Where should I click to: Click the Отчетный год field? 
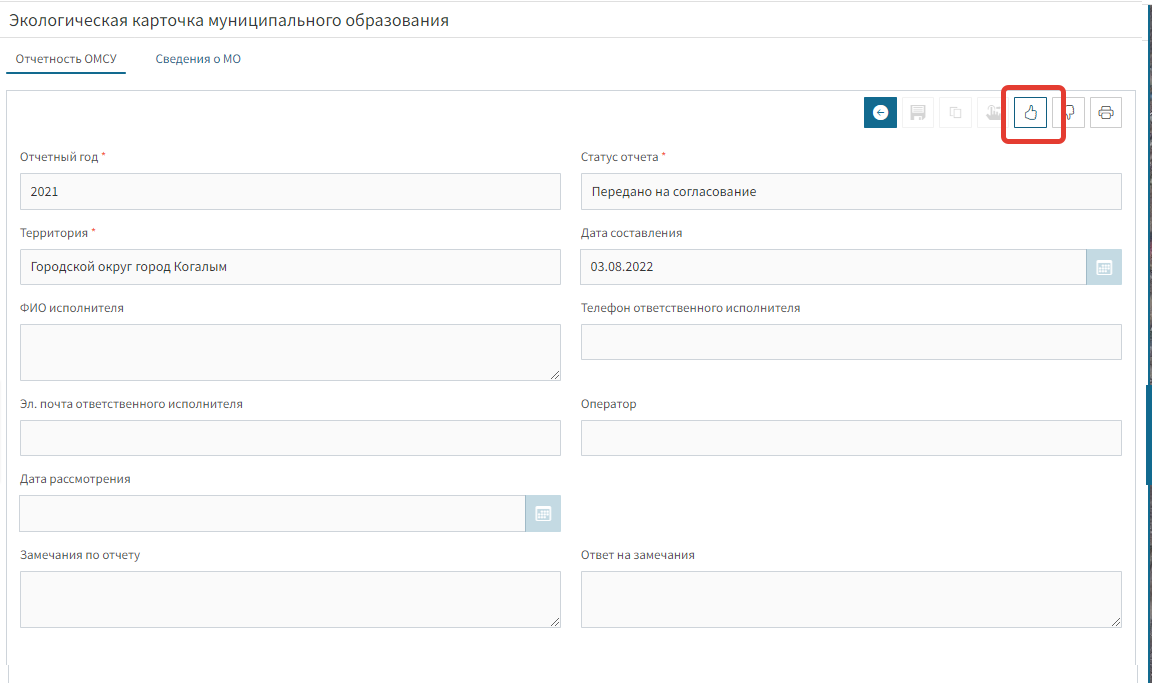click(x=290, y=191)
